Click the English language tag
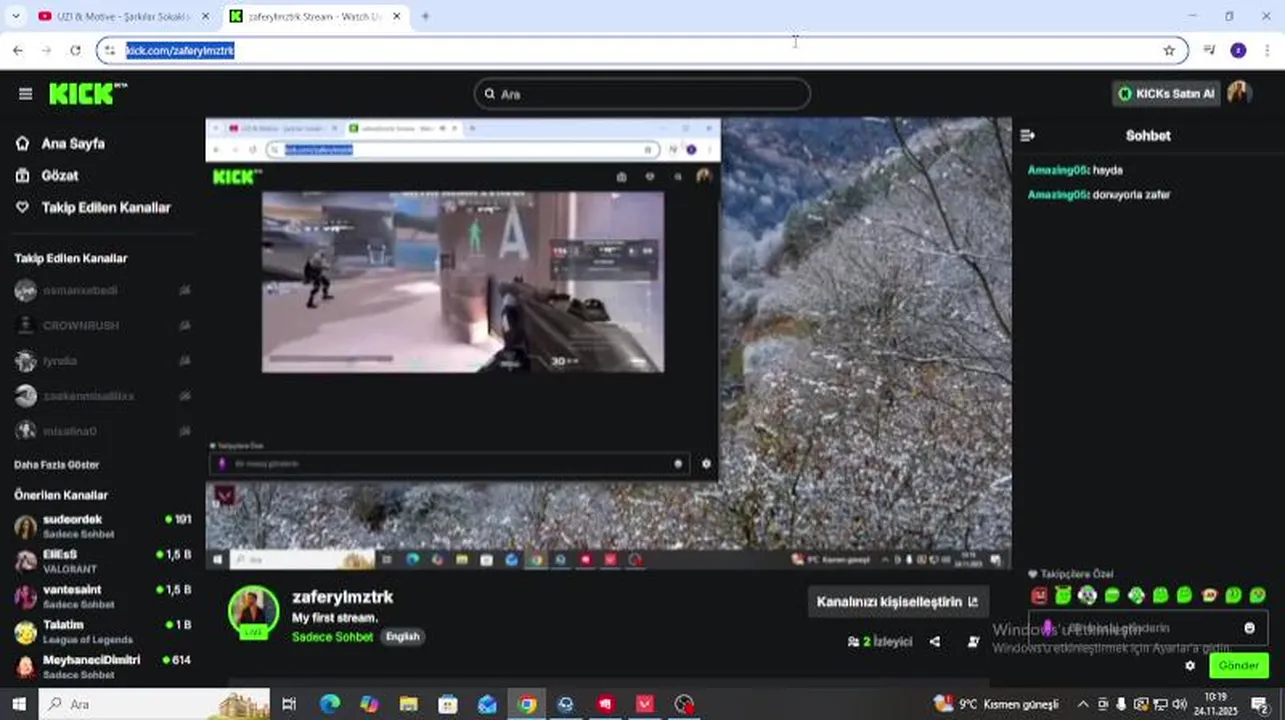This screenshot has height=720, width=1285. 403,637
